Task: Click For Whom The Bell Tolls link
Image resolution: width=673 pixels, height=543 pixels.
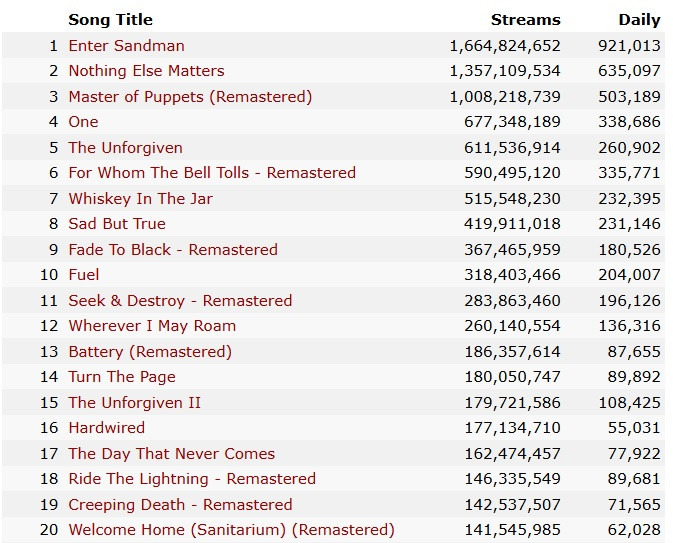Action: [211, 172]
